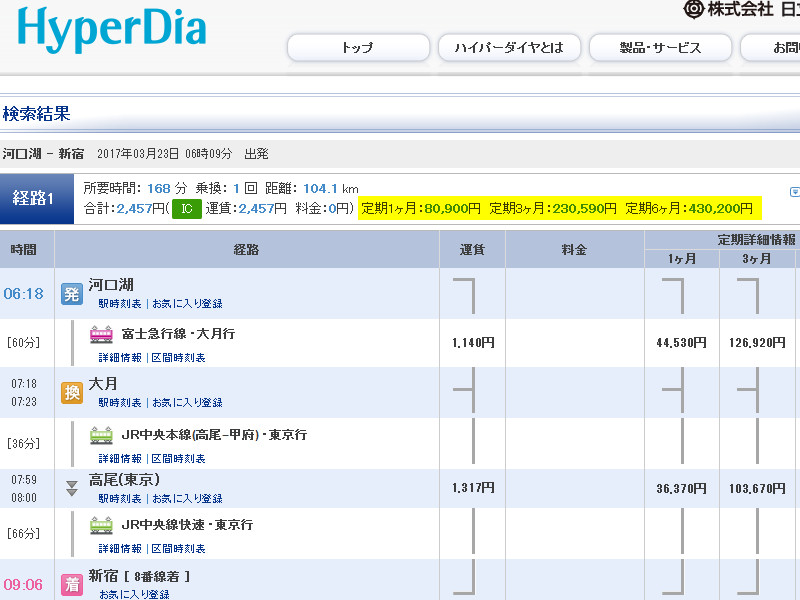Click the [60分] duration label

coord(23,343)
